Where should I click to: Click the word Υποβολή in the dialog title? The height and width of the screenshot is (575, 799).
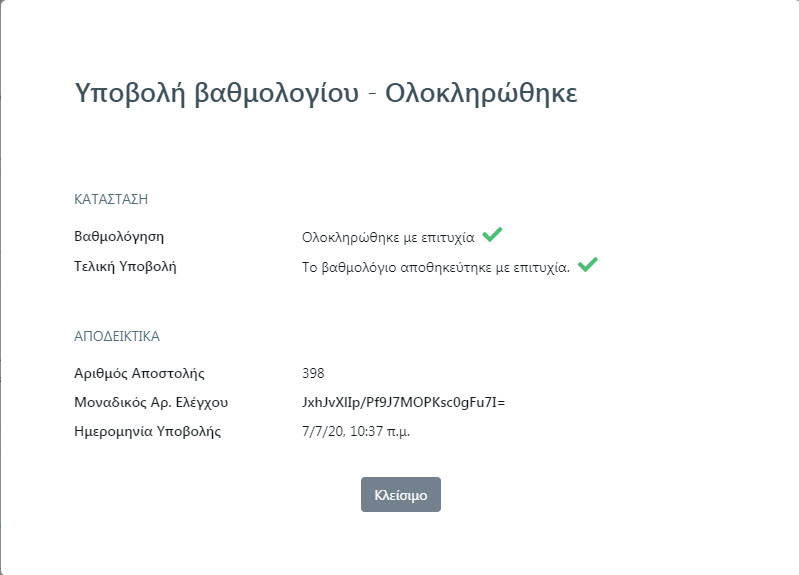coord(130,94)
